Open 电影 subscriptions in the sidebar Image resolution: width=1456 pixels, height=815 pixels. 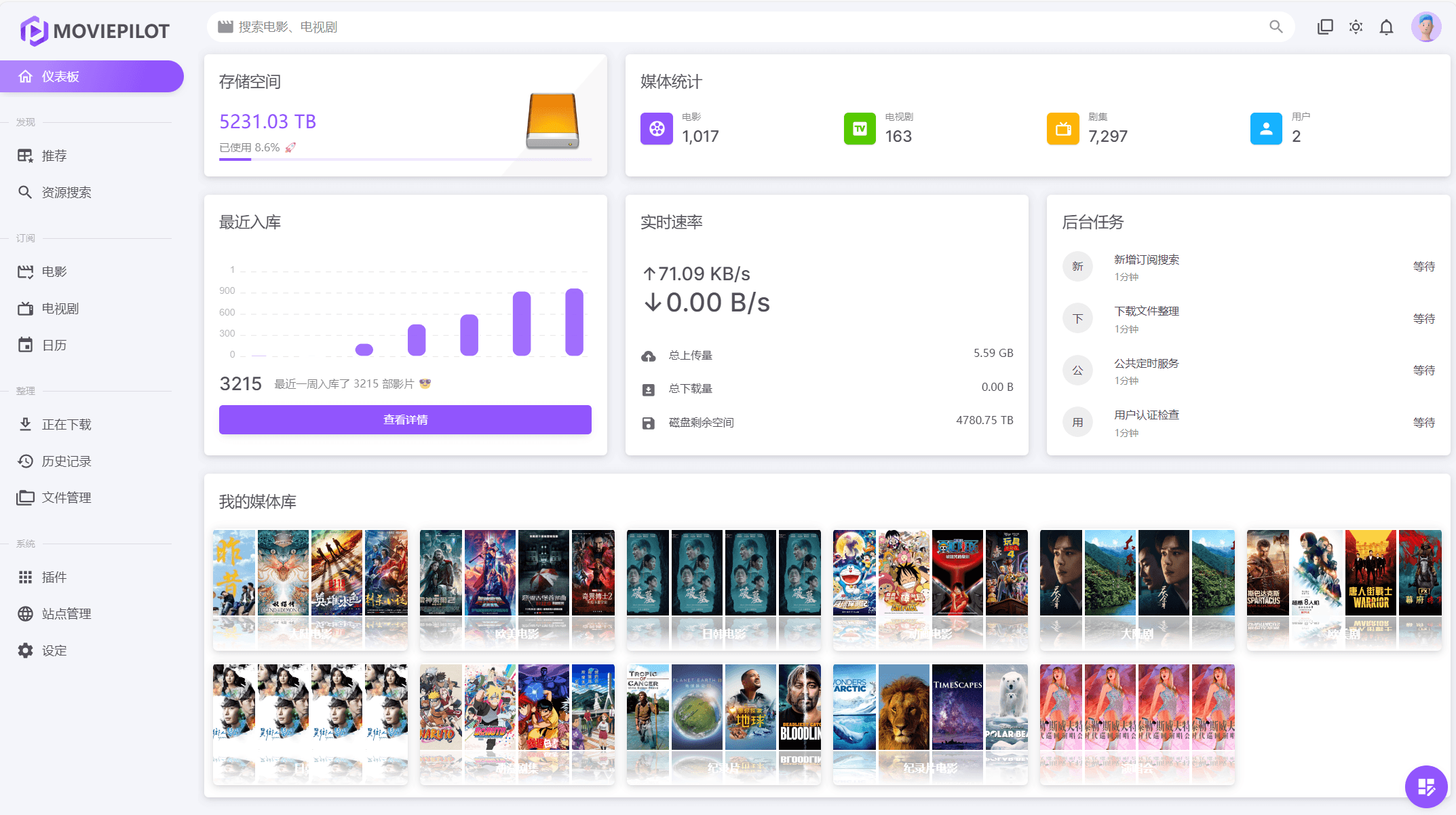[92, 271]
